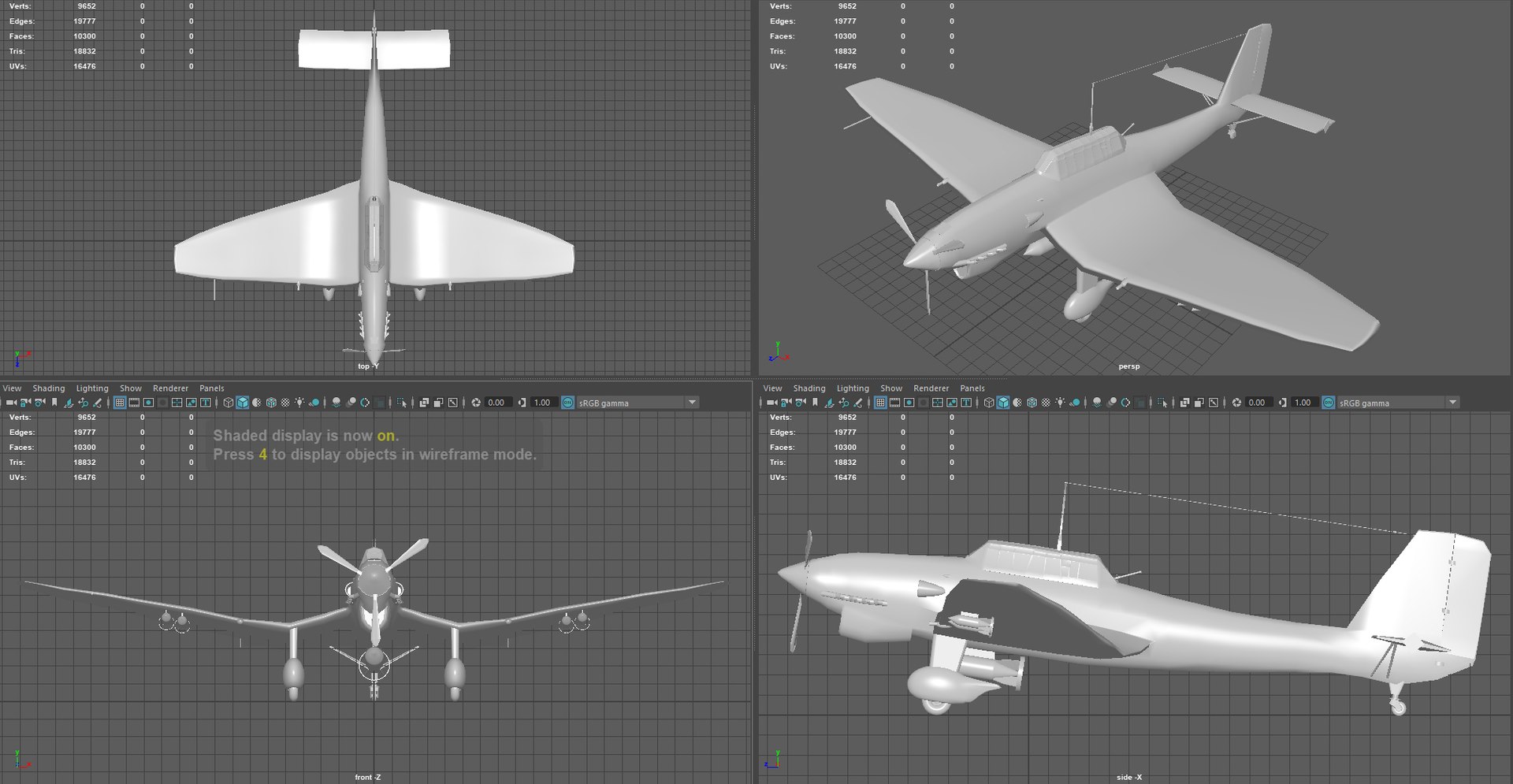Screen dimensions: 1513x784
Task: Click Lock Camera icon in front view toolbar
Action: click(25, 403)
